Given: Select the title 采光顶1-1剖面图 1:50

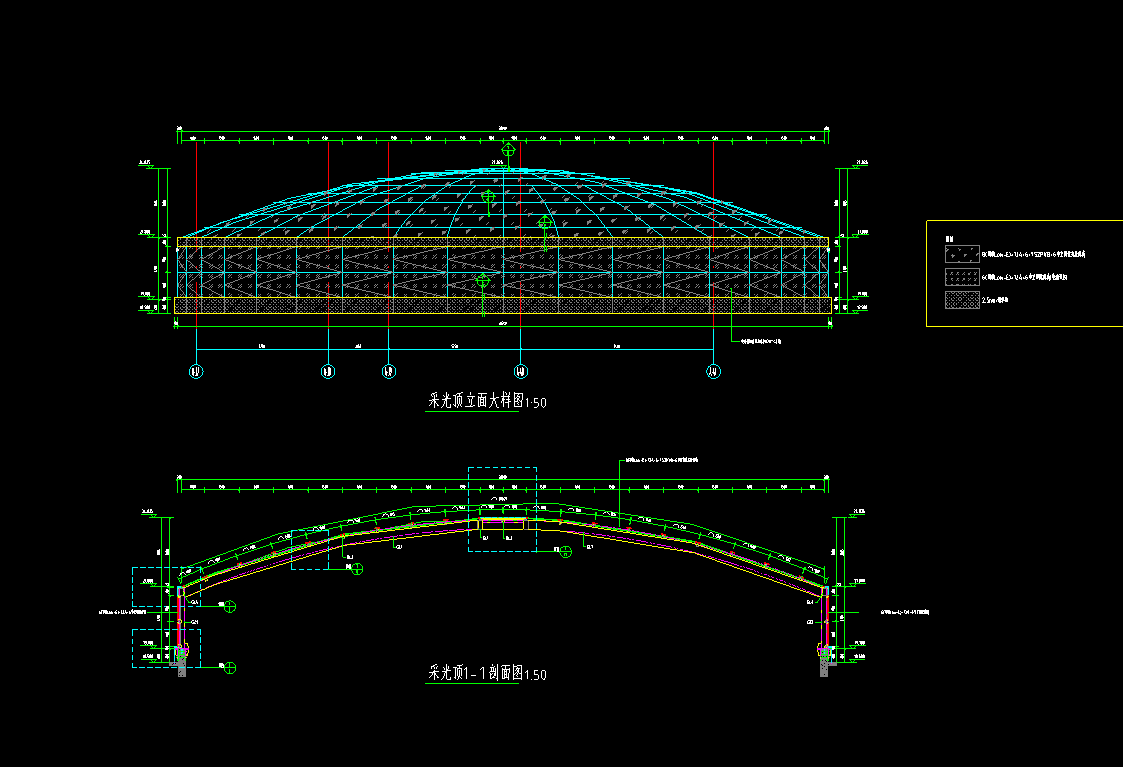Looking at the screenshot, I should pos(487,674).
